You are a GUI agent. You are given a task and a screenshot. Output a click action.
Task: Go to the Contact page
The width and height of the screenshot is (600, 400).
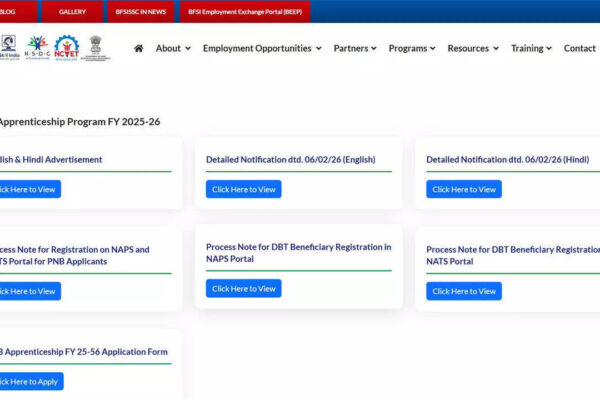pos(579,48)
